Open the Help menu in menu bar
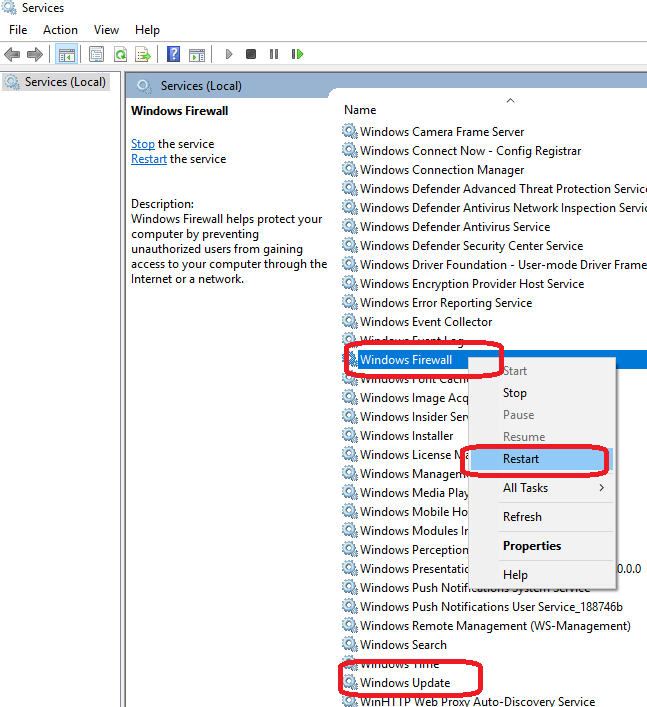647x707 pixels. (x=147, y=30)
